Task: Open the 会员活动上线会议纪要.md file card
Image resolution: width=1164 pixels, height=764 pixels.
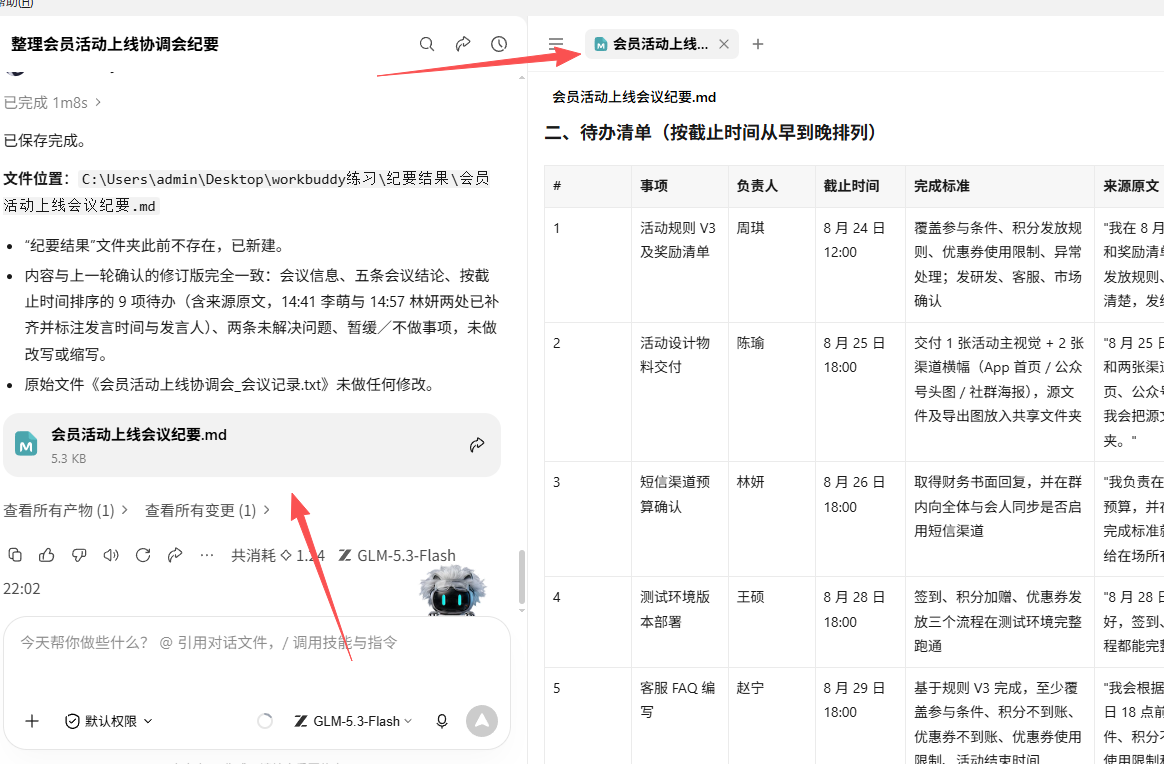Action: pos(252,445)
